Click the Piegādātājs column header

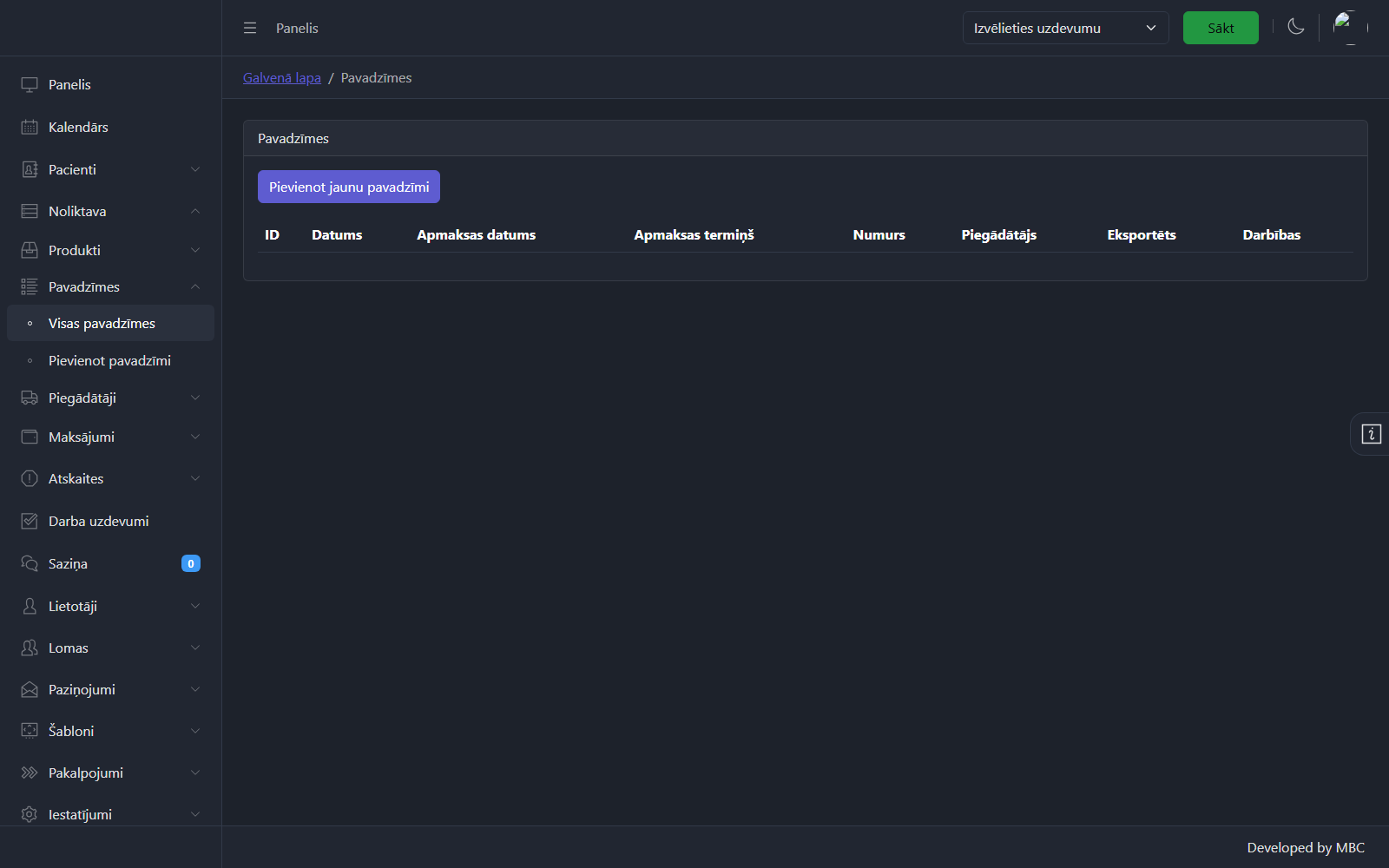tap(998, 234)
